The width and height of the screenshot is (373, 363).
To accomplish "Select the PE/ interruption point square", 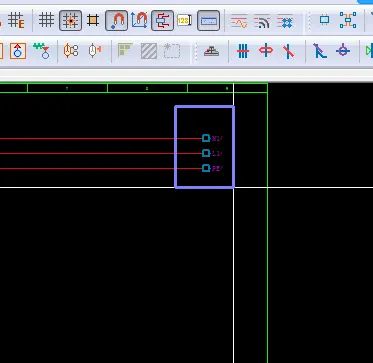I will (206, 168).
